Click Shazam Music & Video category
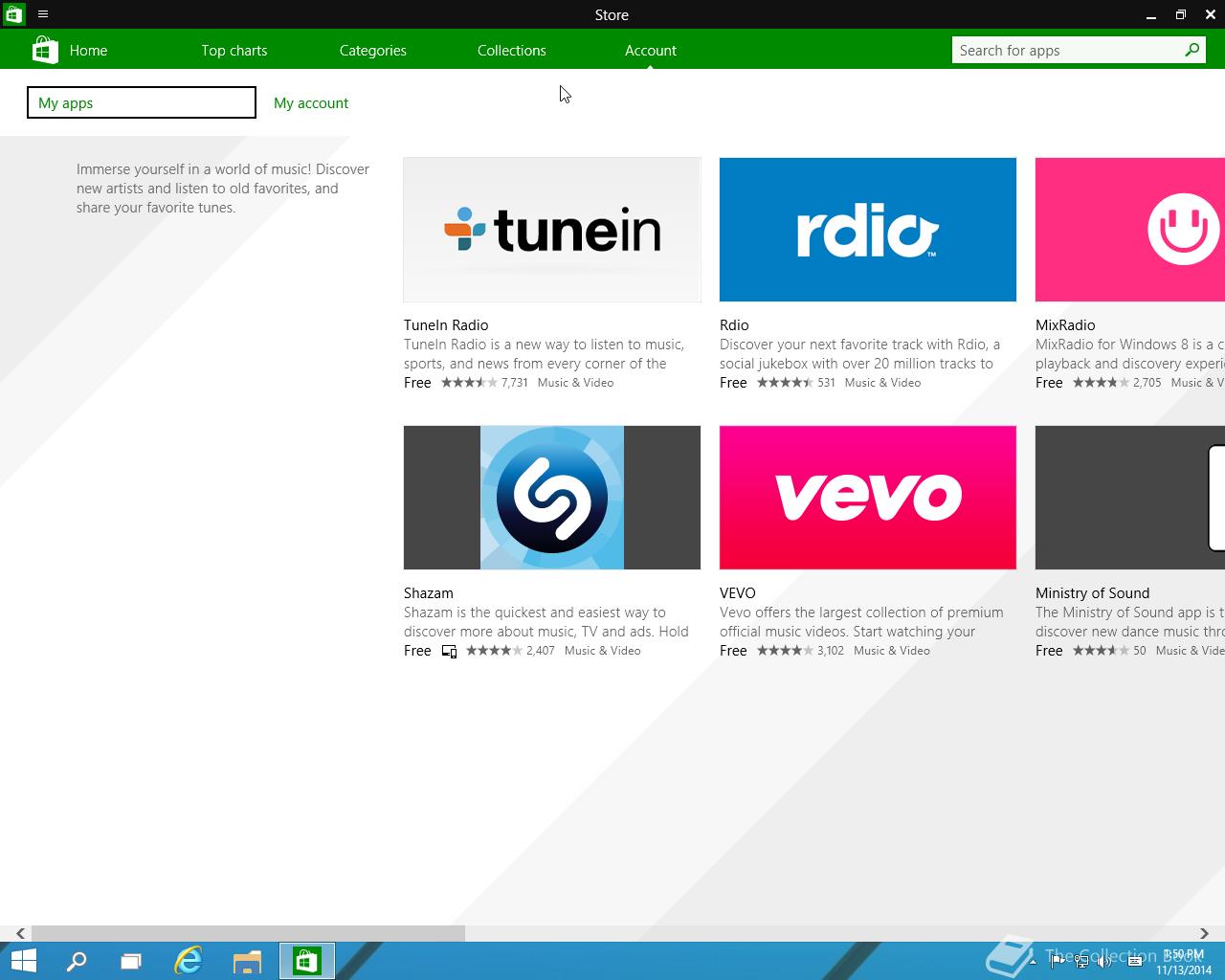Image resolution: width=1225 pixels, height=980 pixels. (x=603, y=651)
